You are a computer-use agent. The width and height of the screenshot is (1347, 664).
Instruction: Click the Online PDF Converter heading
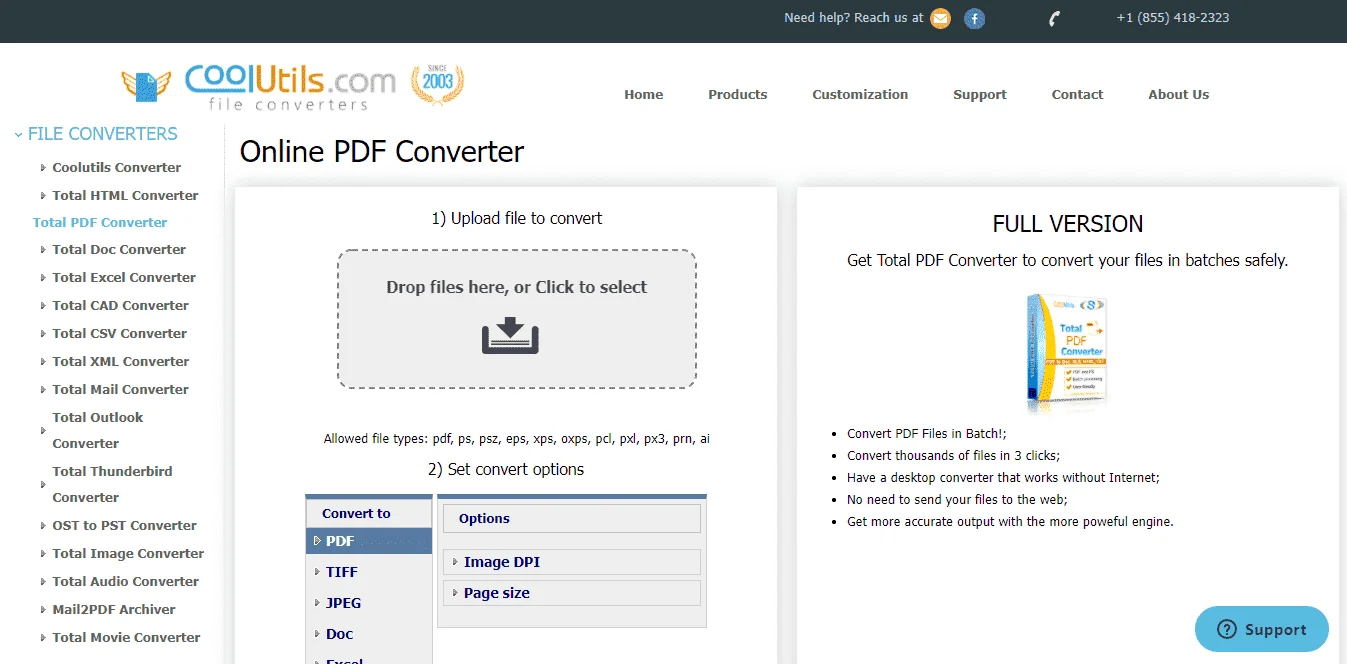coord(382,152)
